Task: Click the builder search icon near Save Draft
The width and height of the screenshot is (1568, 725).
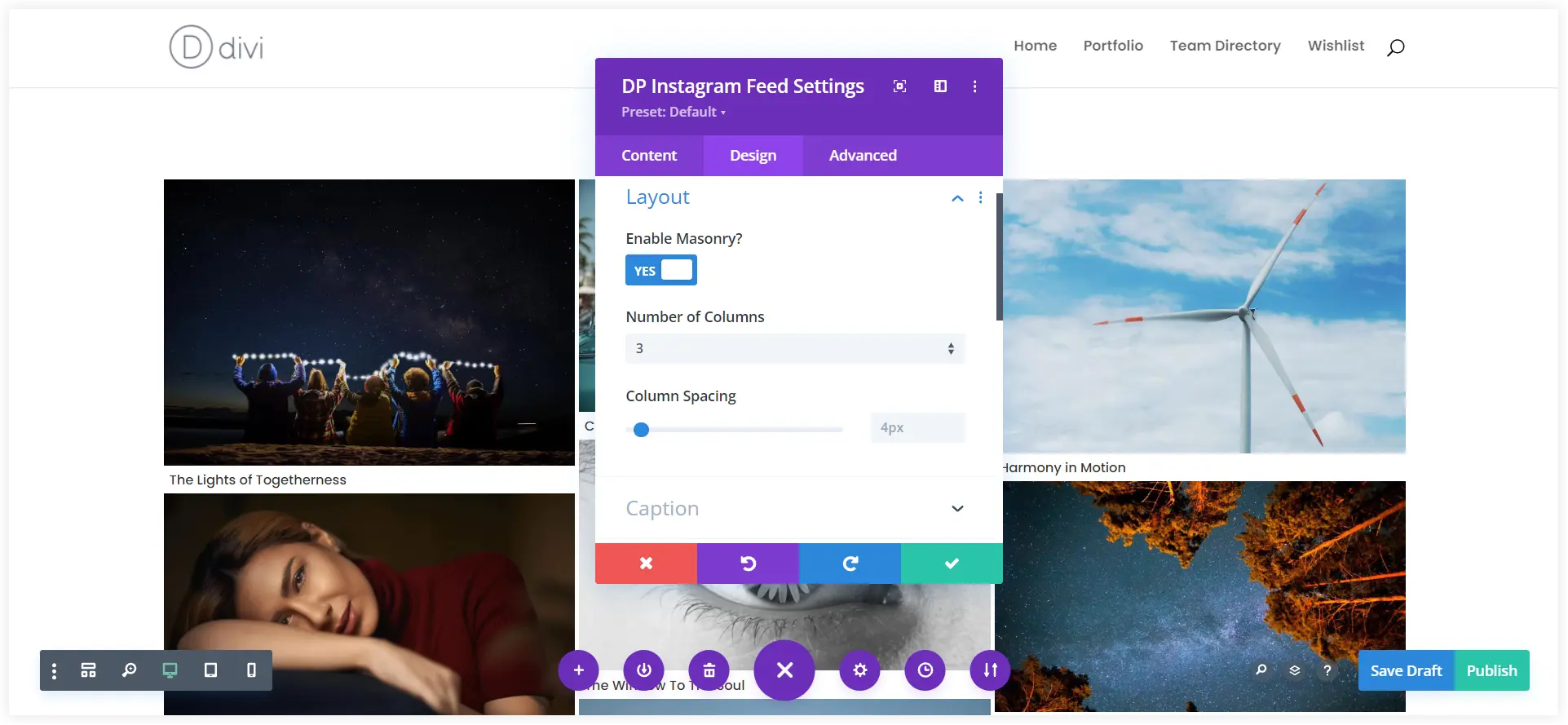Action: pyautogui.click(x=1261, y=670)
